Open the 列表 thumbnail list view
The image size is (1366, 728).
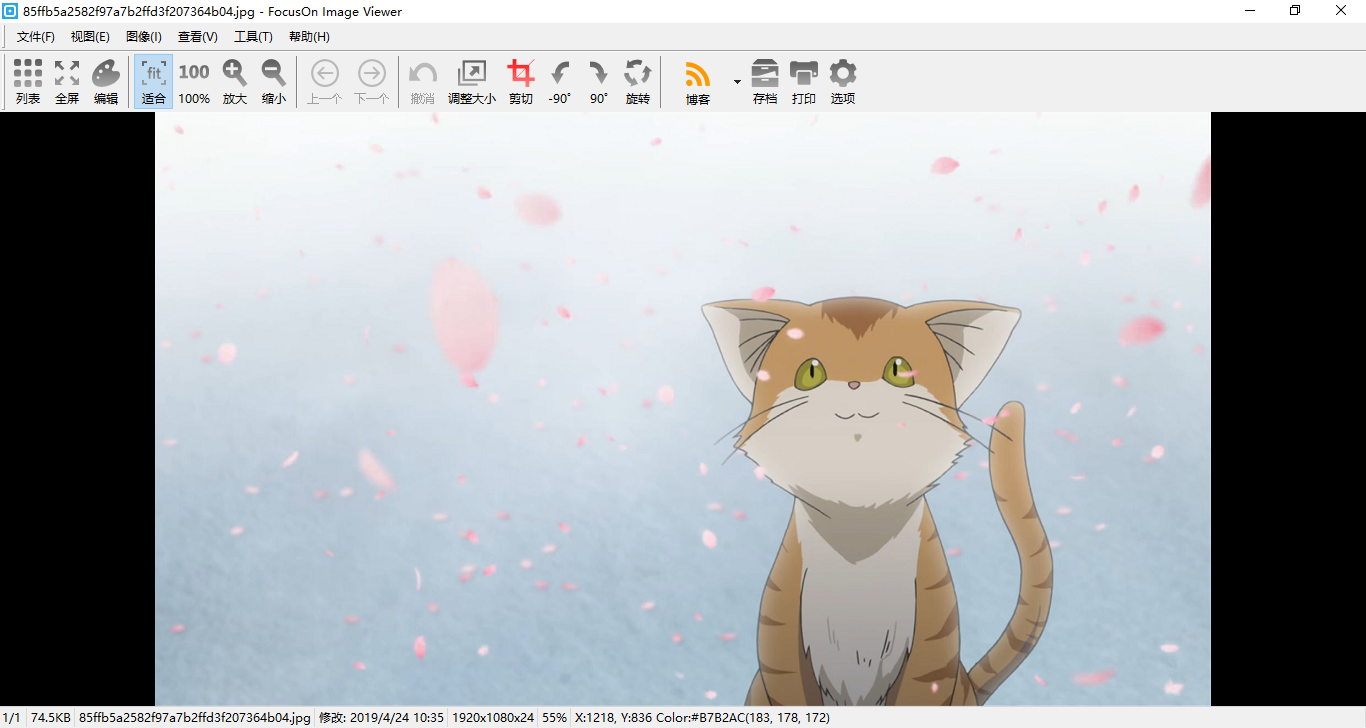[x=28, y=82]
